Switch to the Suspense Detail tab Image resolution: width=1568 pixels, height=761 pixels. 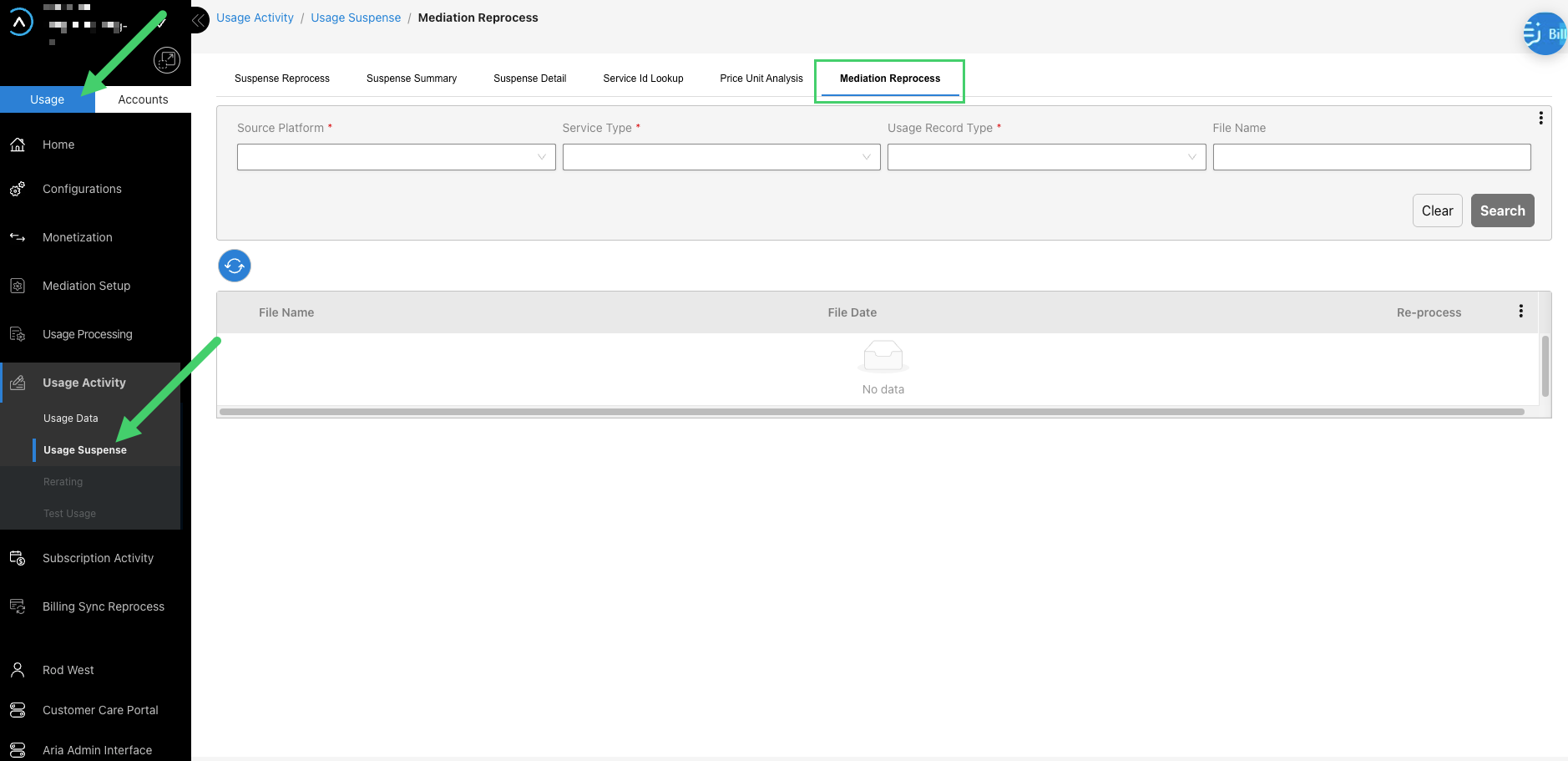click(530, 79)
